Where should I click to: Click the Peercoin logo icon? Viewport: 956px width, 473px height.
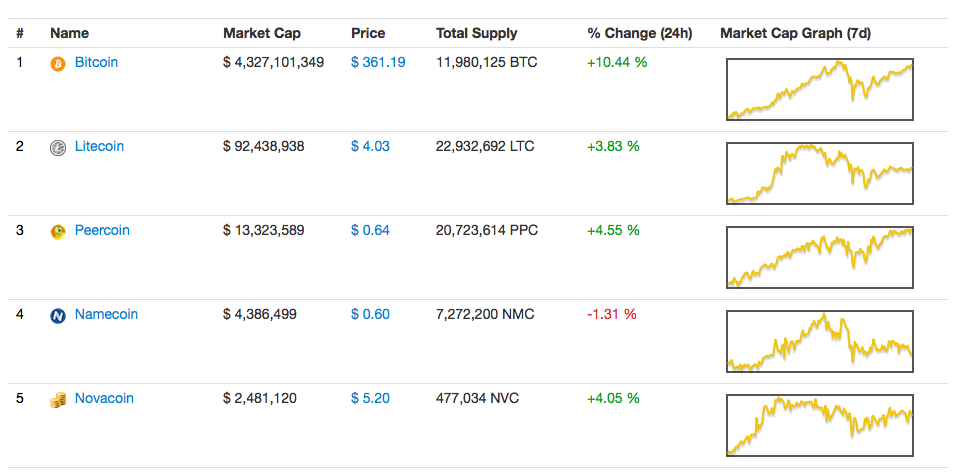57,232
